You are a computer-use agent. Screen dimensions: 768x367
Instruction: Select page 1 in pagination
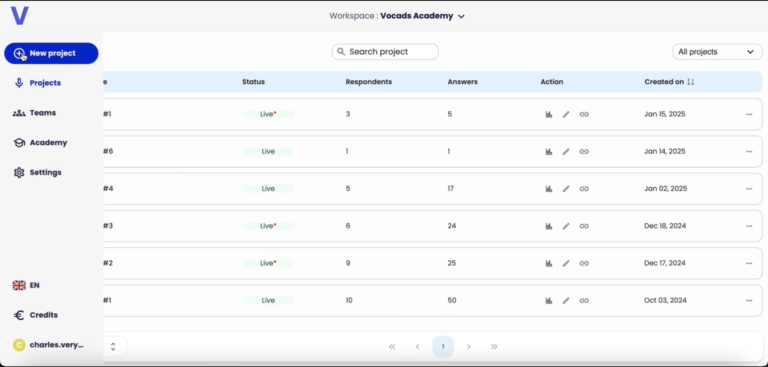[x=443, y=346]
